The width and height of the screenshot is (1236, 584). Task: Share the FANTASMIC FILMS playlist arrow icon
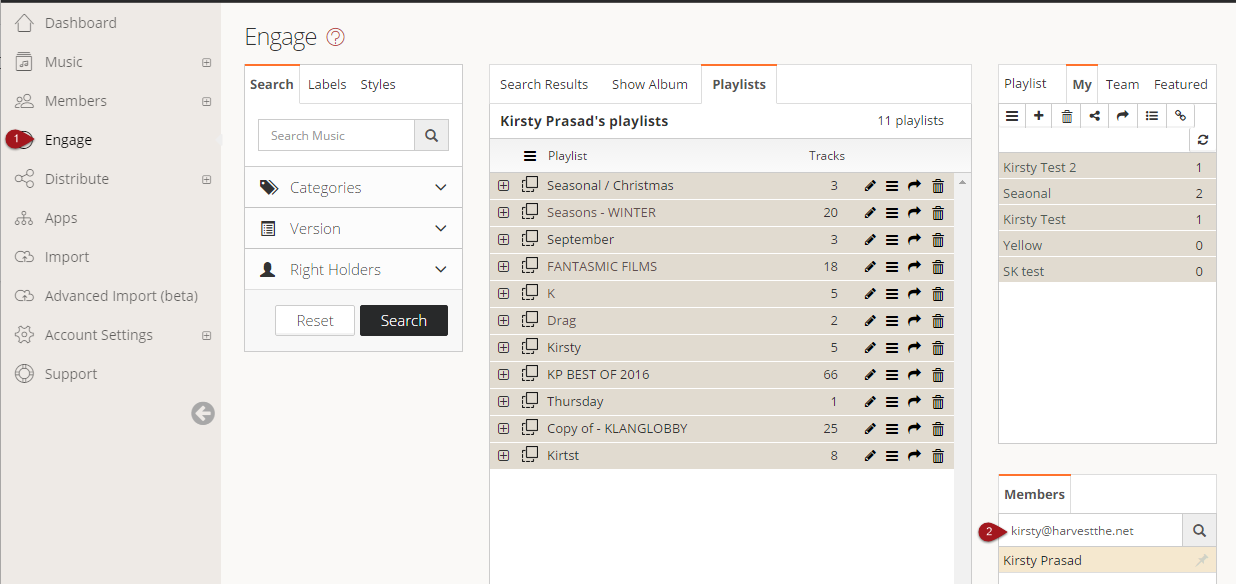coord(914,267)
